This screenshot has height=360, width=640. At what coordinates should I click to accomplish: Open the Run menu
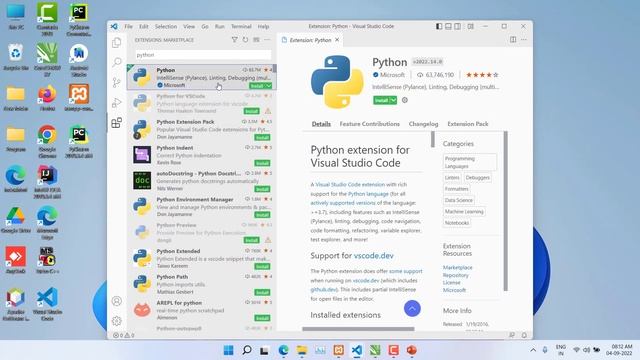(220, 26)
